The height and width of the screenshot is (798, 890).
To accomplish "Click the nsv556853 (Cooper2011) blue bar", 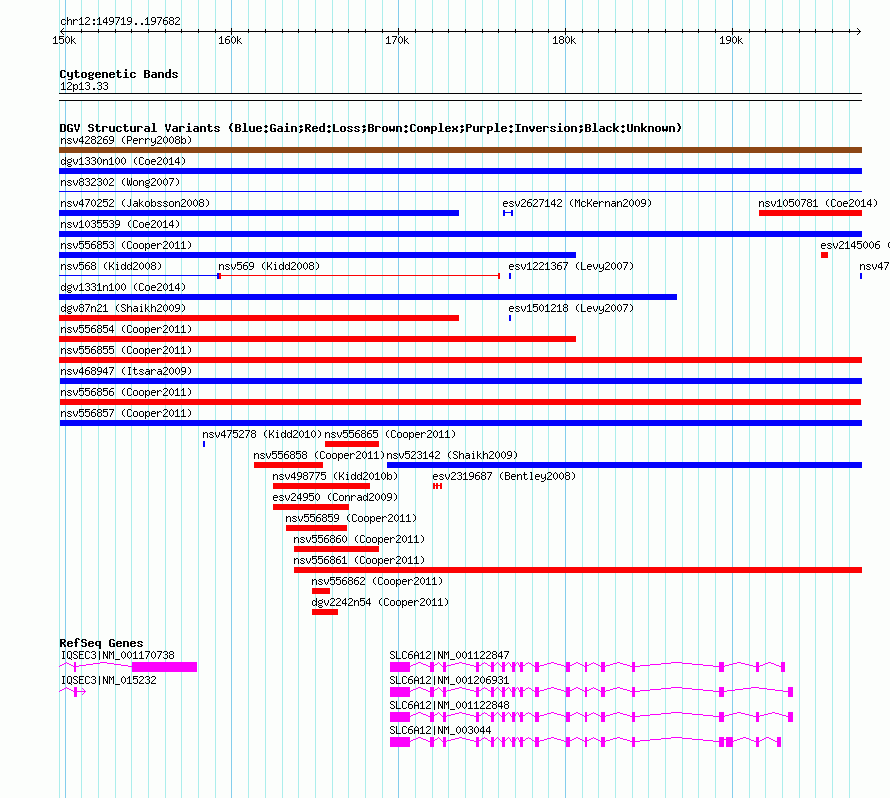I will (x=317, y=255).
